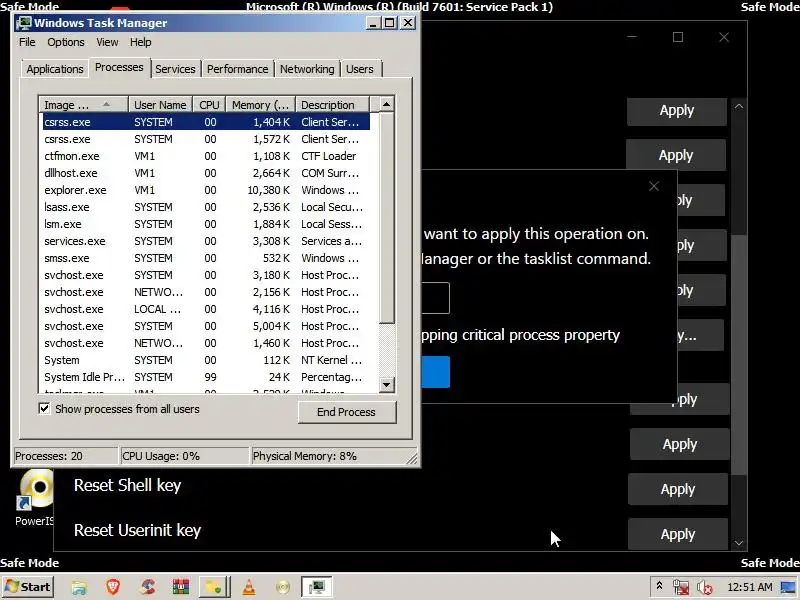Open CCleaner from the taskbar

tap(147, 587)
